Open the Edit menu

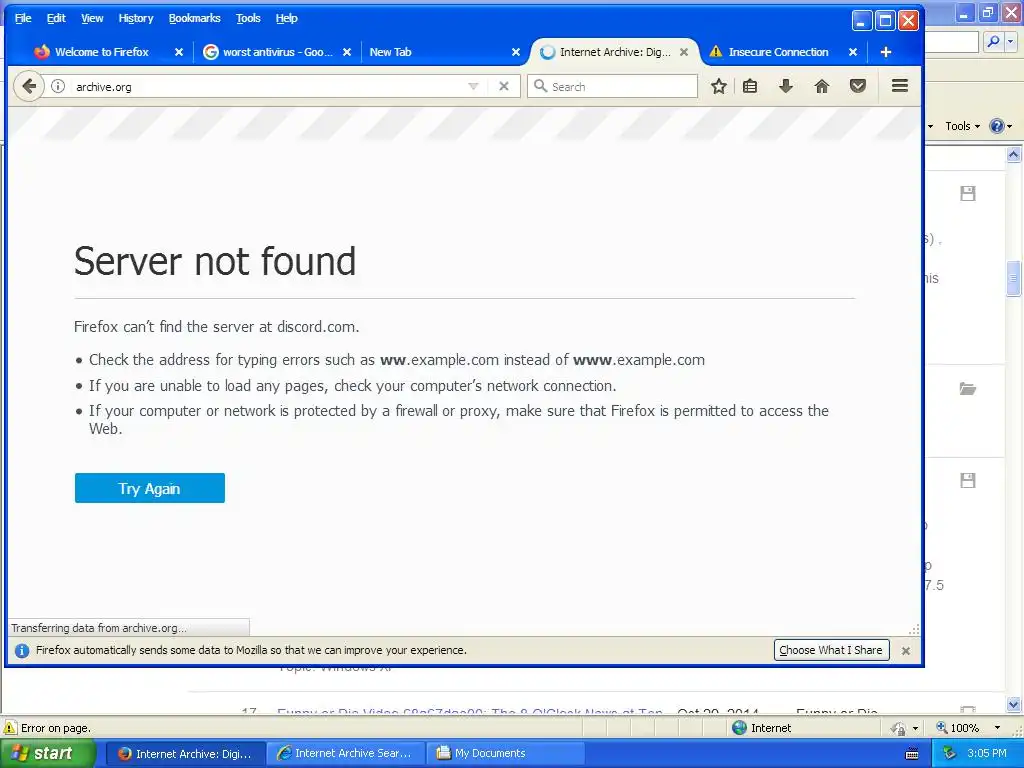(56, 18)
